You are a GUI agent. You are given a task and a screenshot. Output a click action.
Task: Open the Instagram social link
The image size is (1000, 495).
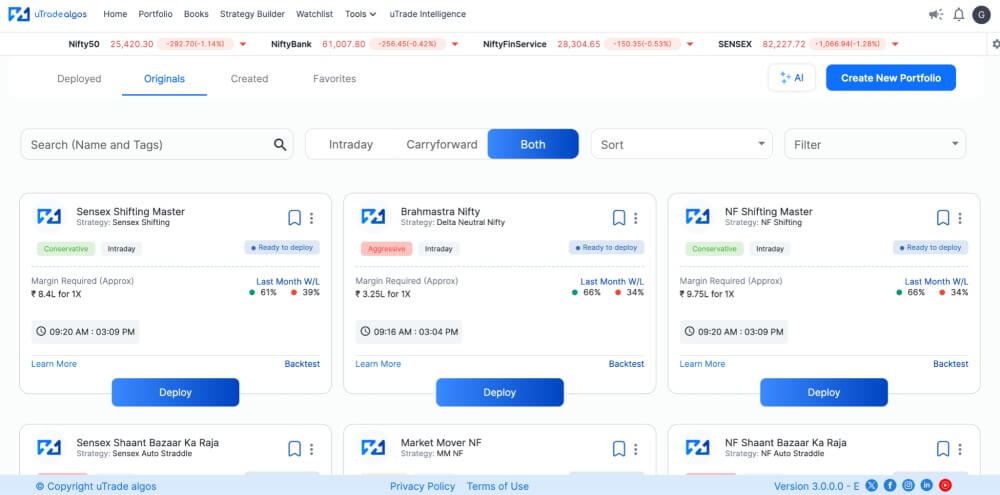[x=908, y=485]
